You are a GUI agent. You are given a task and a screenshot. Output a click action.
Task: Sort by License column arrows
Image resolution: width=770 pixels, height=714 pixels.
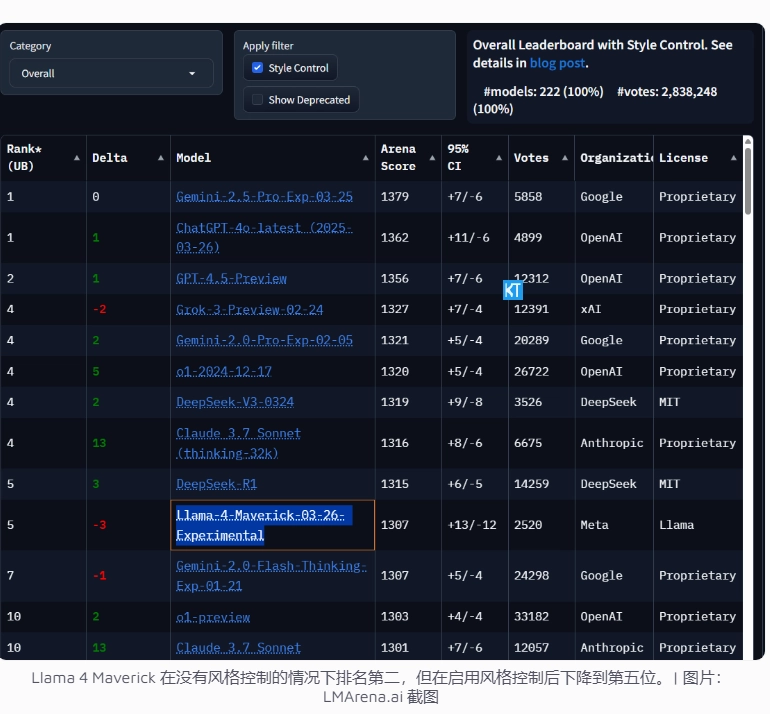[733, 158]
